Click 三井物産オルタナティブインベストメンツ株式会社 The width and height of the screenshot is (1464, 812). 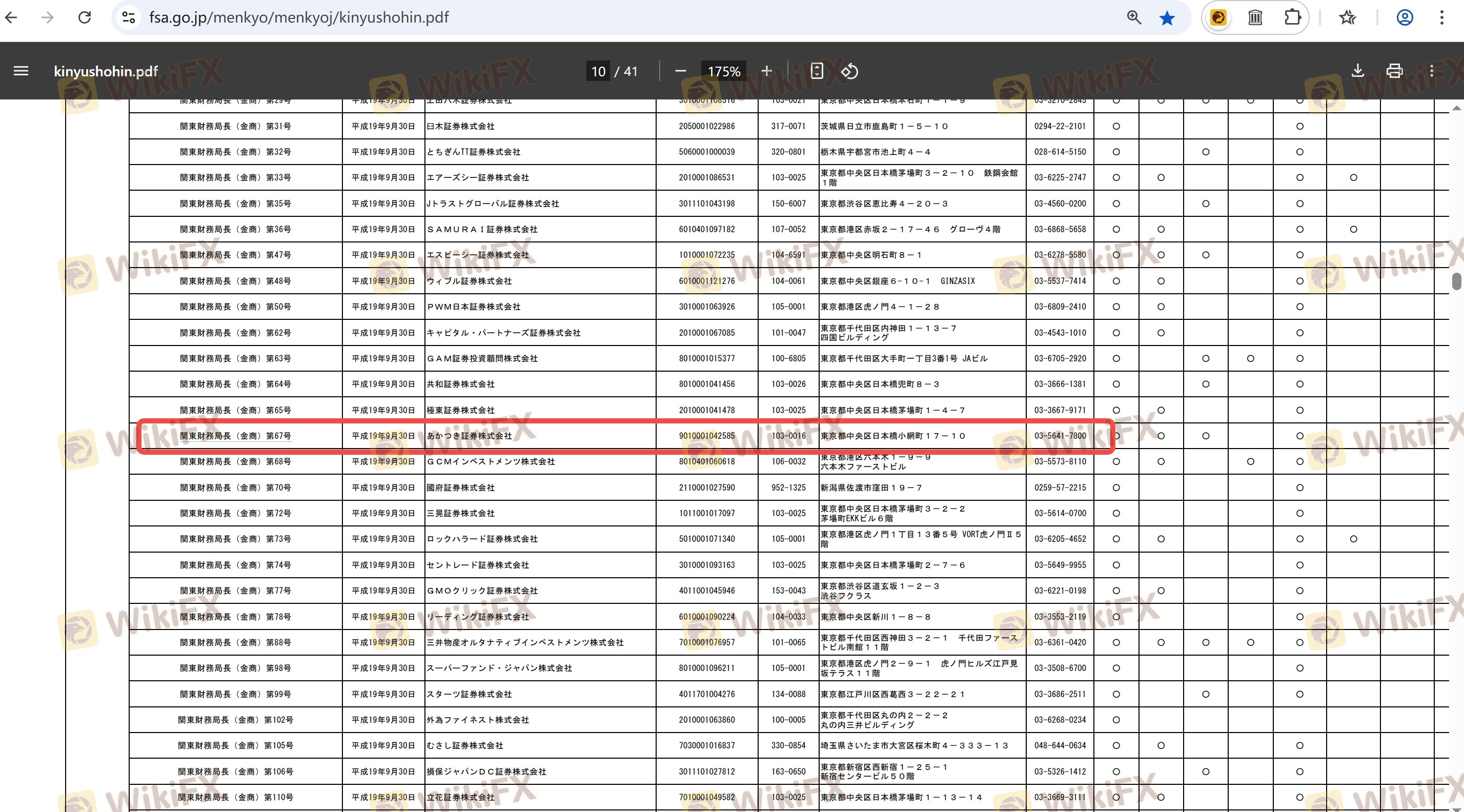point(525,642)
